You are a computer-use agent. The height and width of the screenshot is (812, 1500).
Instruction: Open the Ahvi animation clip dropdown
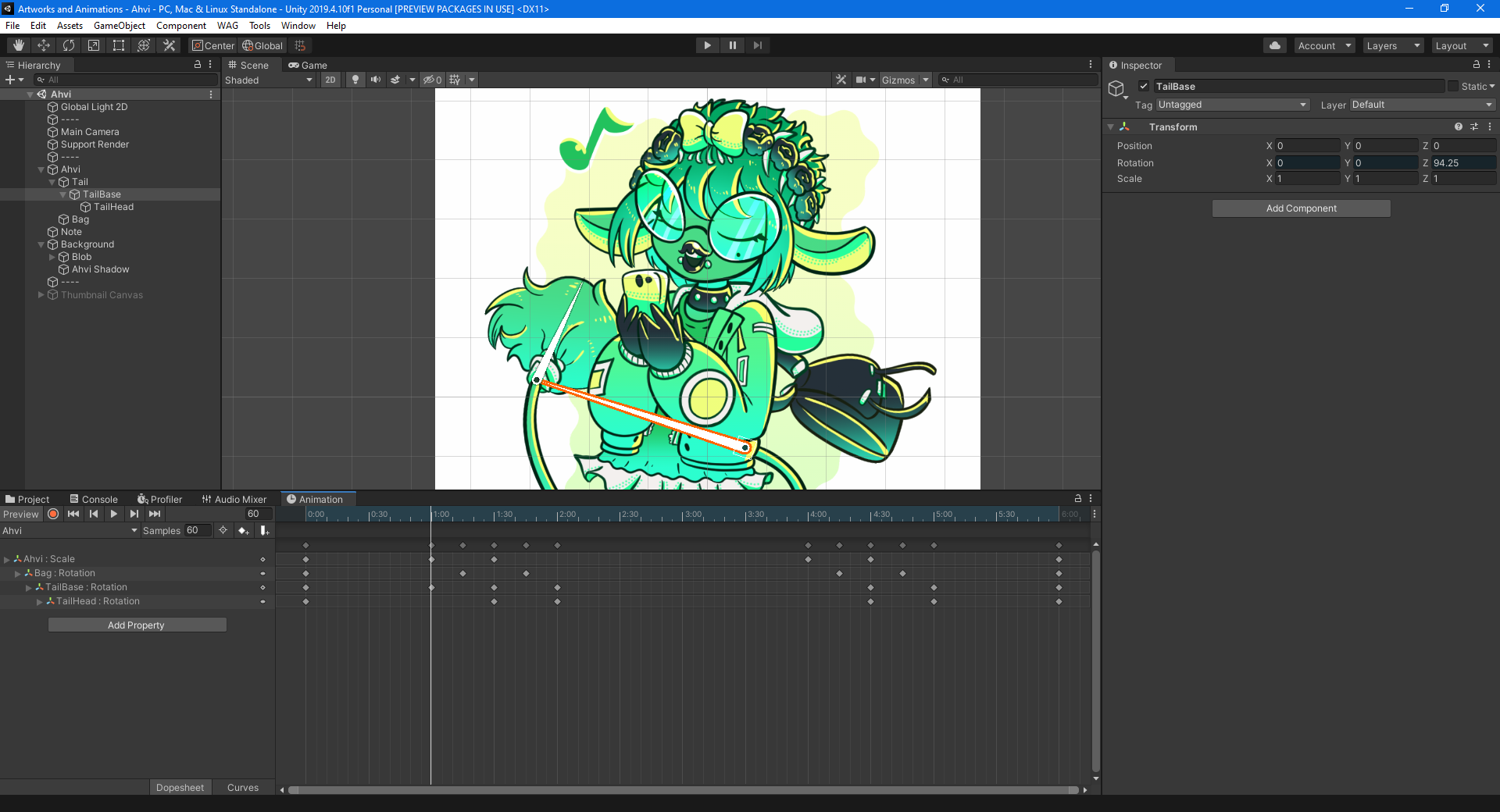[70, 530]
